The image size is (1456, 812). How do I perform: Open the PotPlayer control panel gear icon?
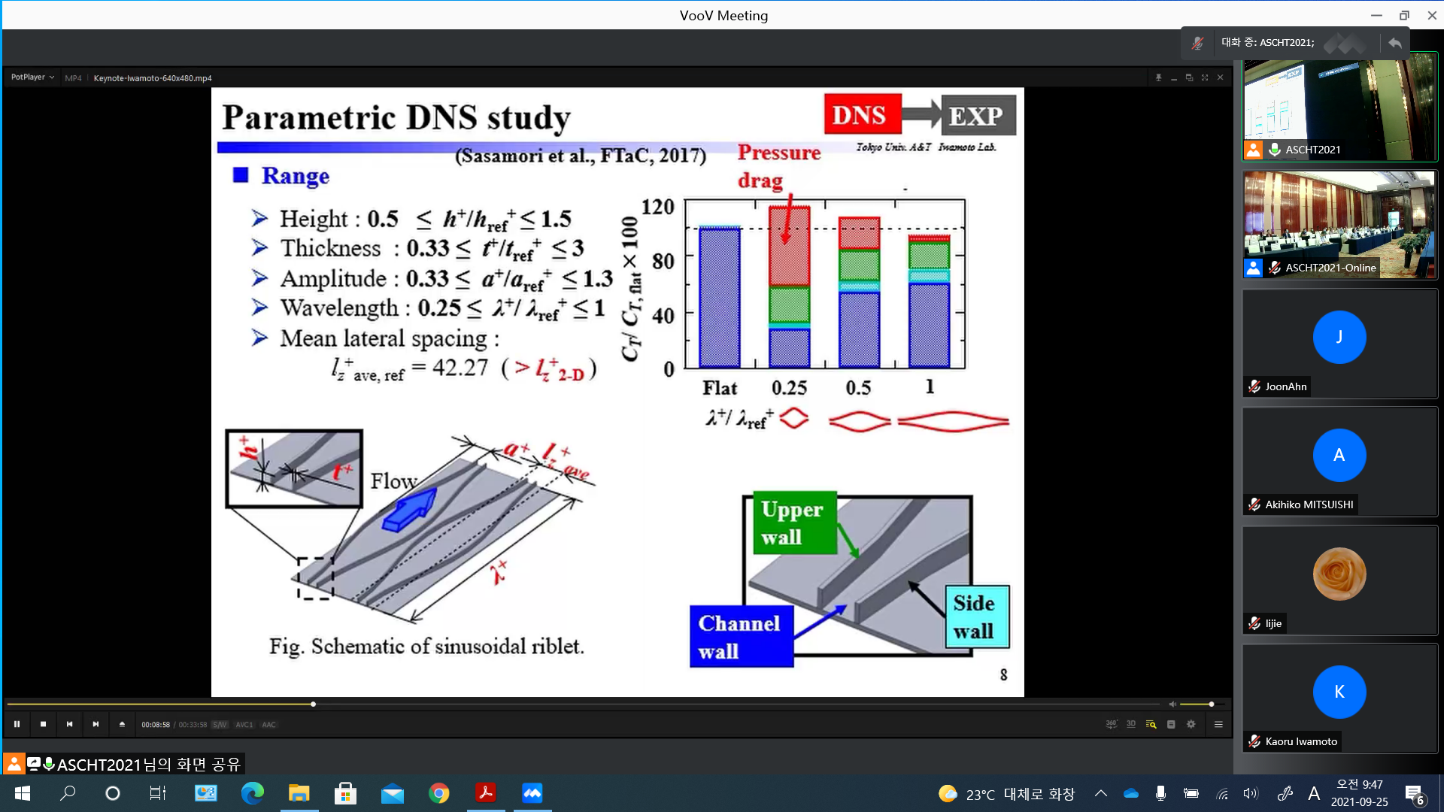click(1191, 724)
